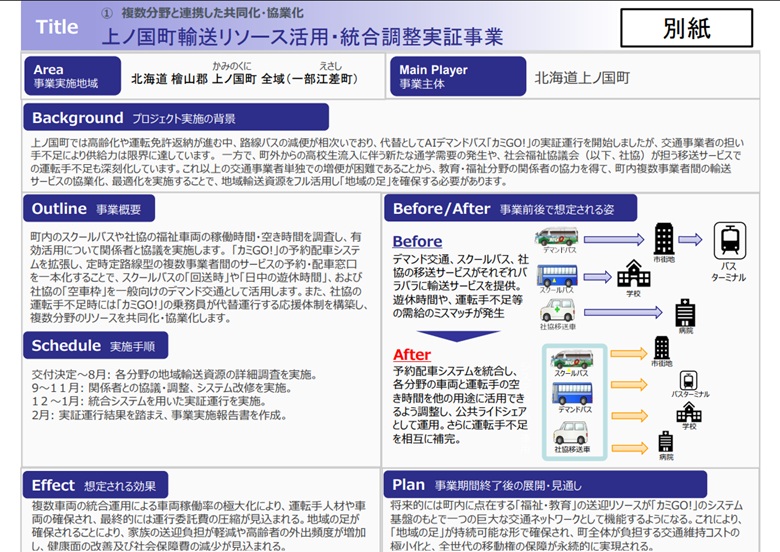Click the schedule line starting 2月
The image size is (780, 552).
159,415
